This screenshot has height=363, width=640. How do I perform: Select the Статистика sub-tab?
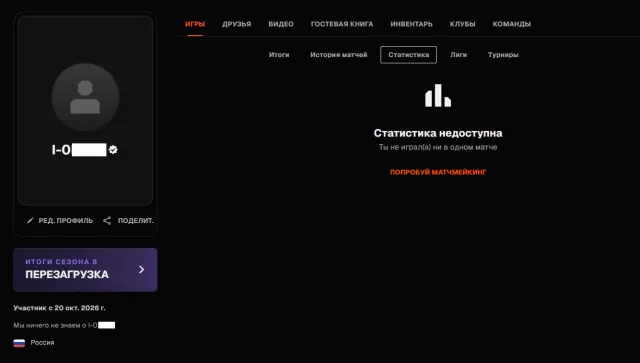pos(409,55)
